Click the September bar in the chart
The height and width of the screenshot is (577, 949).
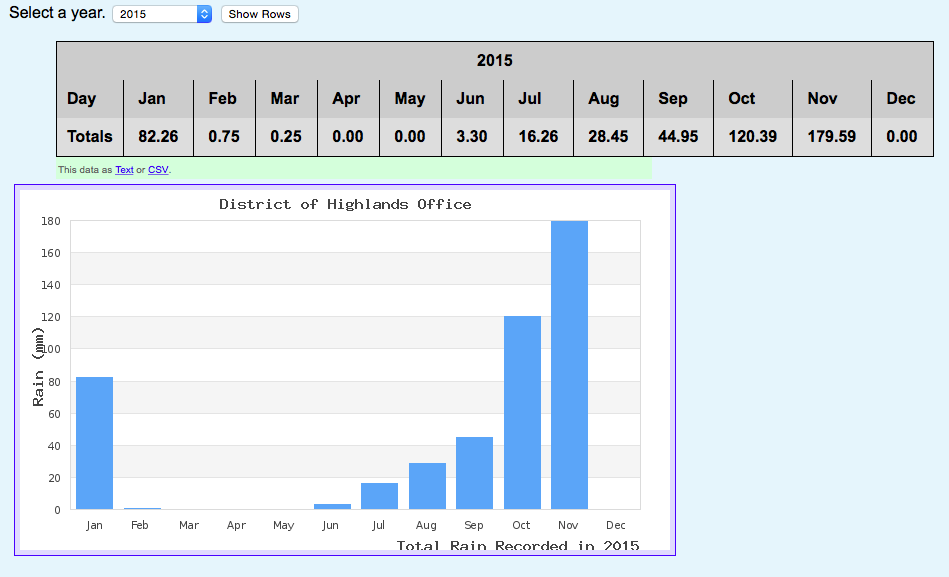[474, 473]
